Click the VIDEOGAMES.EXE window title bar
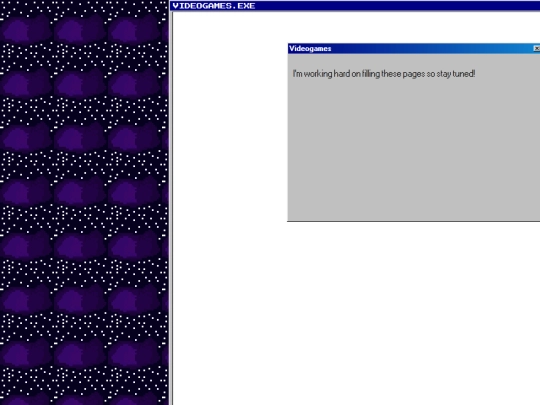Image resolution: width=540 pixels, height=405 pixels. click(355, 6)
